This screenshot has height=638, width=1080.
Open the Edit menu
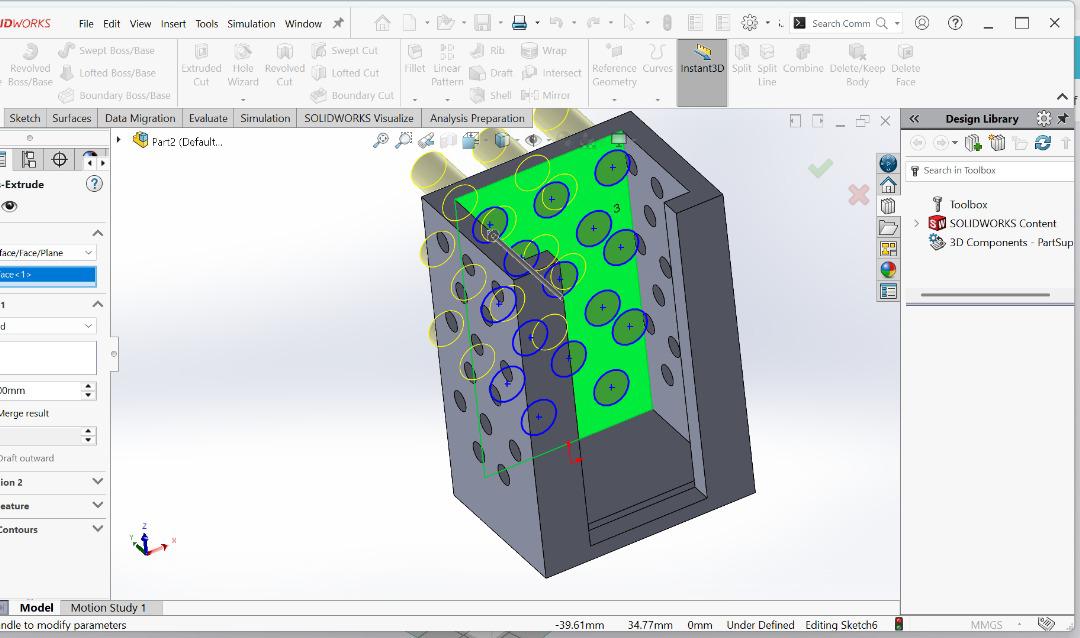coord(112,23)
